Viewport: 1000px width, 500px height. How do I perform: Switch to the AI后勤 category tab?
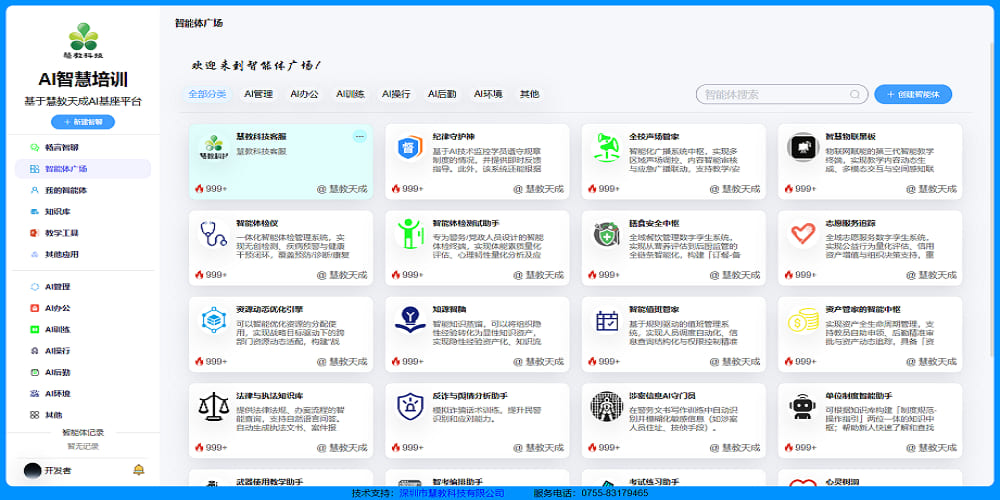[x=442, y=94]
